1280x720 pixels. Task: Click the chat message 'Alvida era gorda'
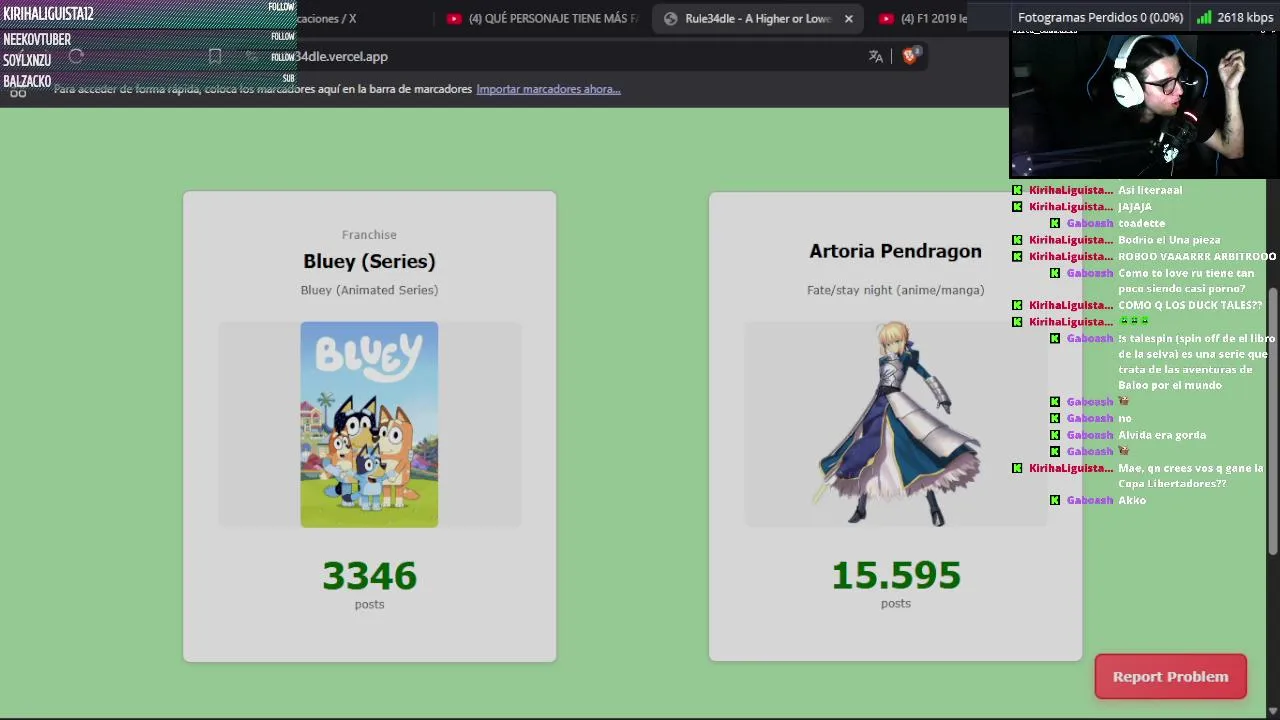1161,435
